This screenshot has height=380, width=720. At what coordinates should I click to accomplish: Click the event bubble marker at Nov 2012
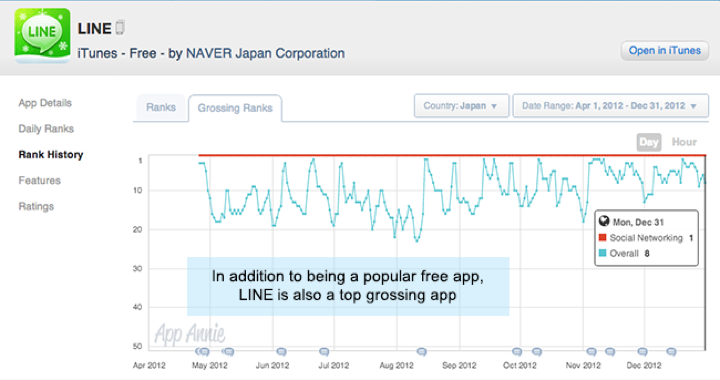(x=591, y=352)
